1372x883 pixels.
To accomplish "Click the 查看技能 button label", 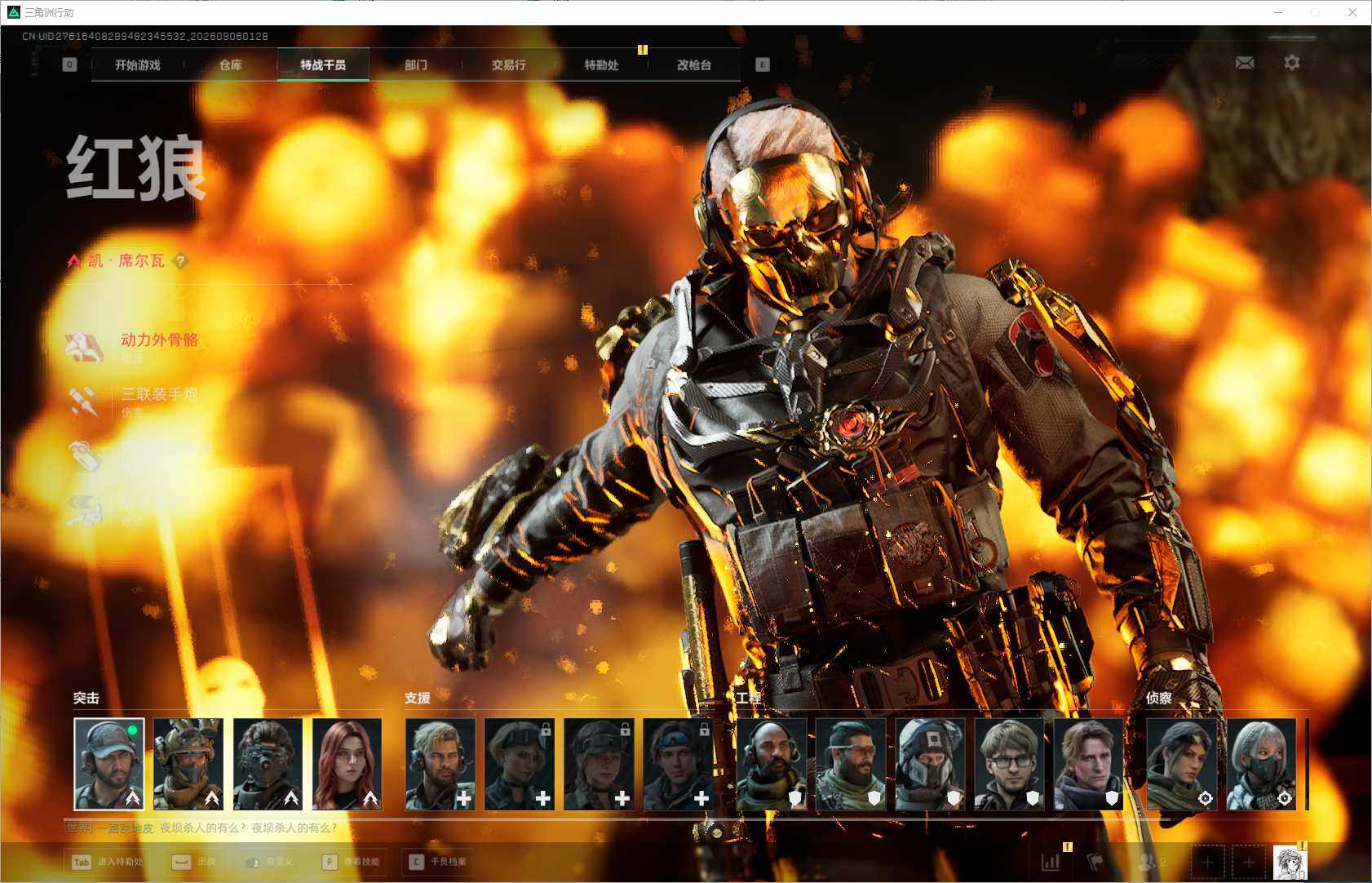I will pyautogui.click(x=361, y=863).
